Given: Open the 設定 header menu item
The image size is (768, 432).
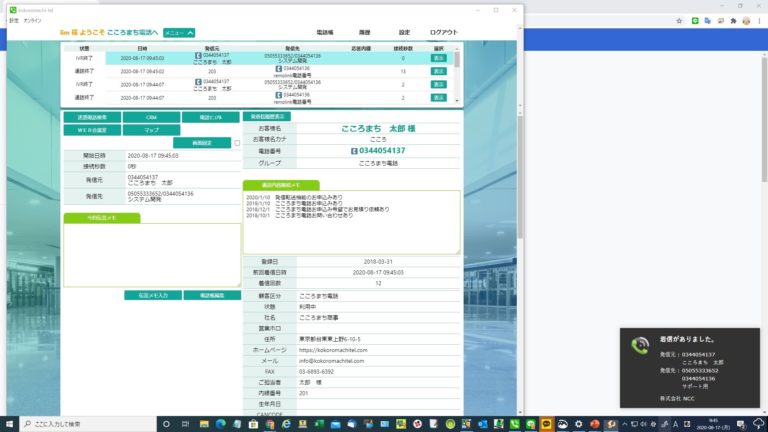Looking at the screenshot, I should (x=404, y=32).
